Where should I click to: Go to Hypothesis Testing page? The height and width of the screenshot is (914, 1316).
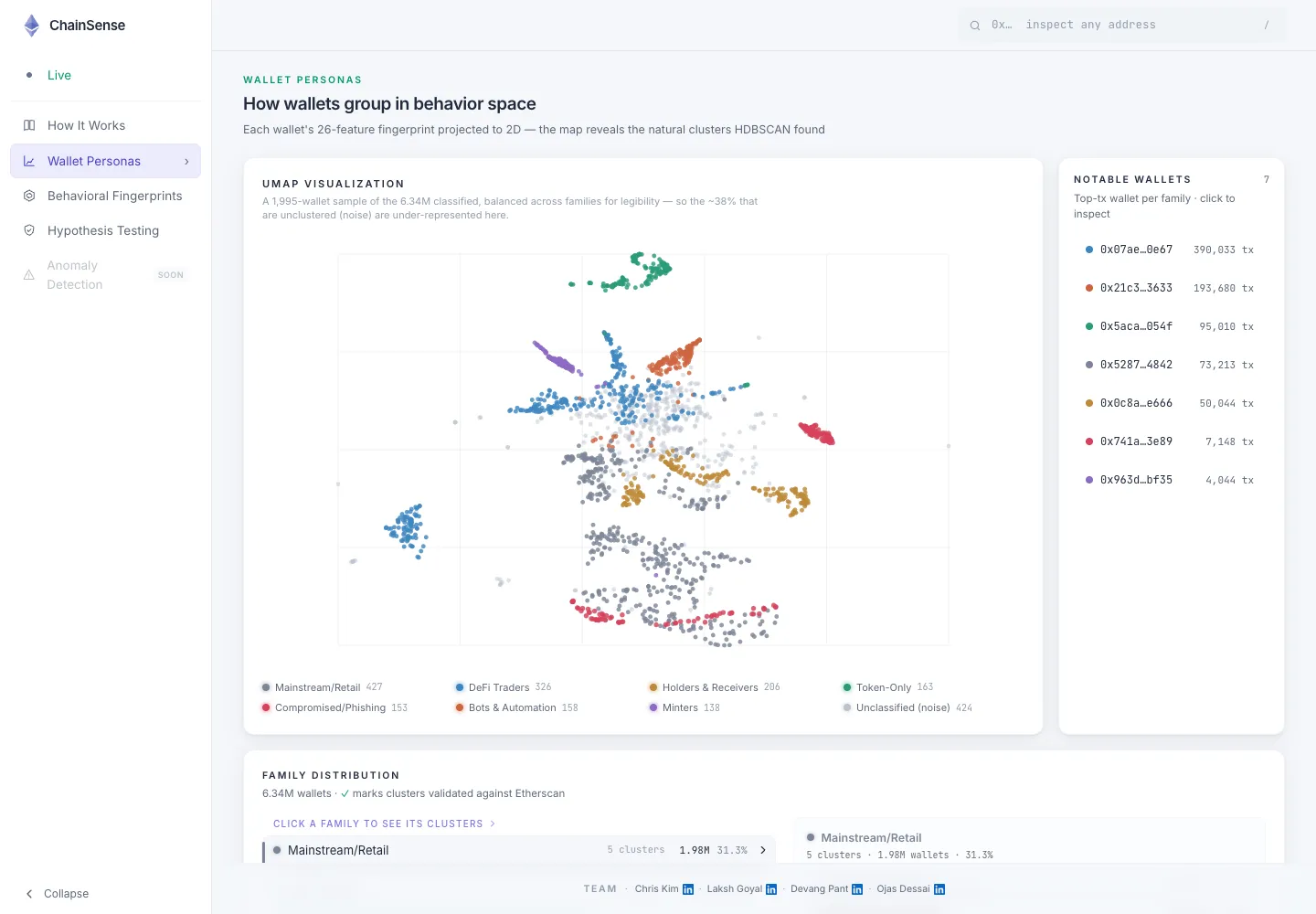point(105,230)
